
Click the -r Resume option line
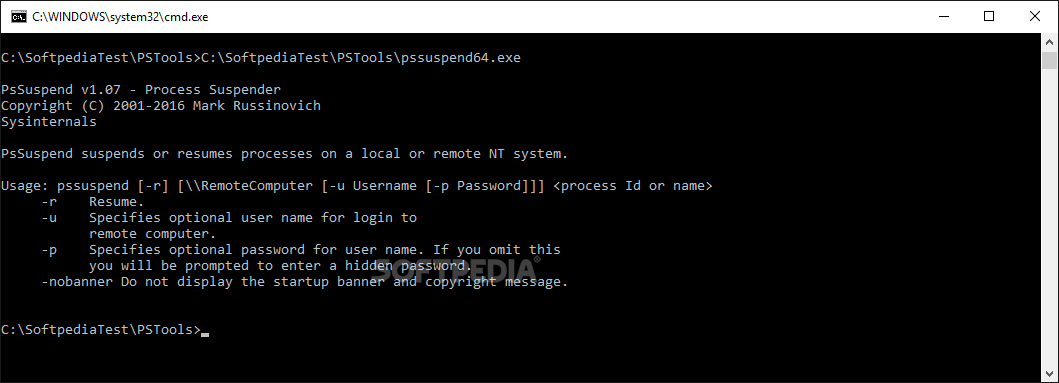[93, 202]
